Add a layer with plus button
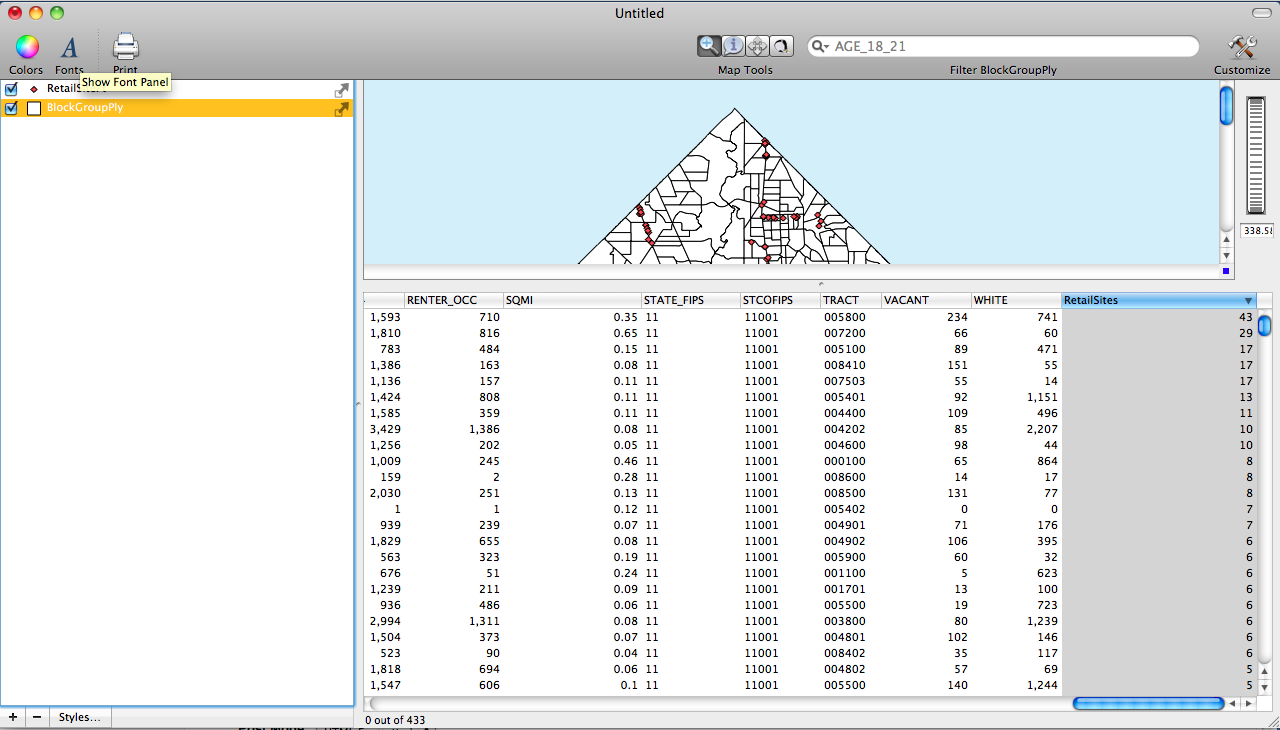1280x730 pixels. [13, 717]
